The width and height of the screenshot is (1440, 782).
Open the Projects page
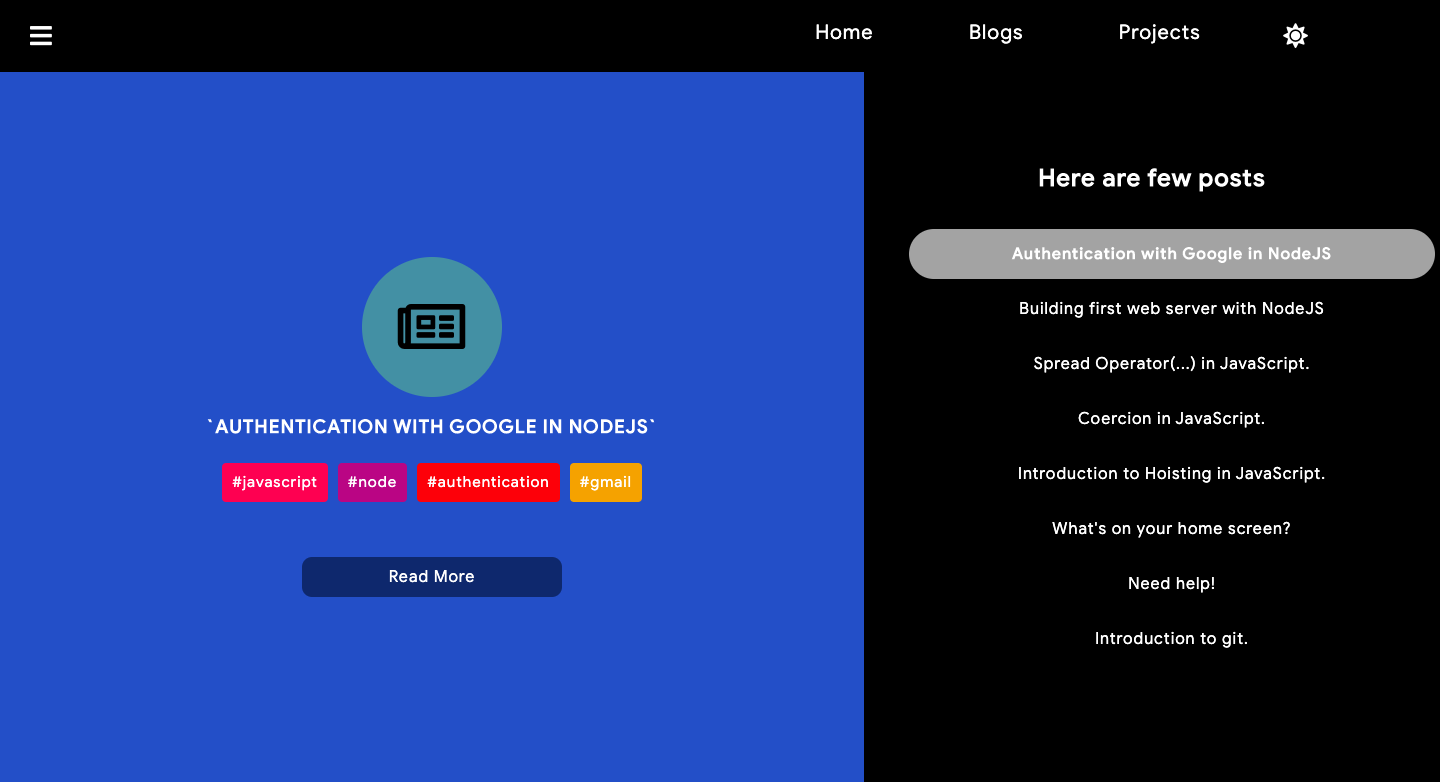tap(1159, 32)
